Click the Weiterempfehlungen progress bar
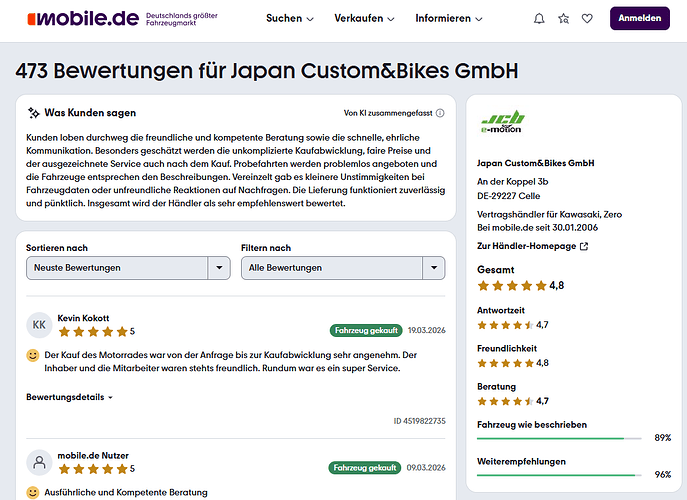The width and height of the screenshot is (687, 500). tap(560, 475)
